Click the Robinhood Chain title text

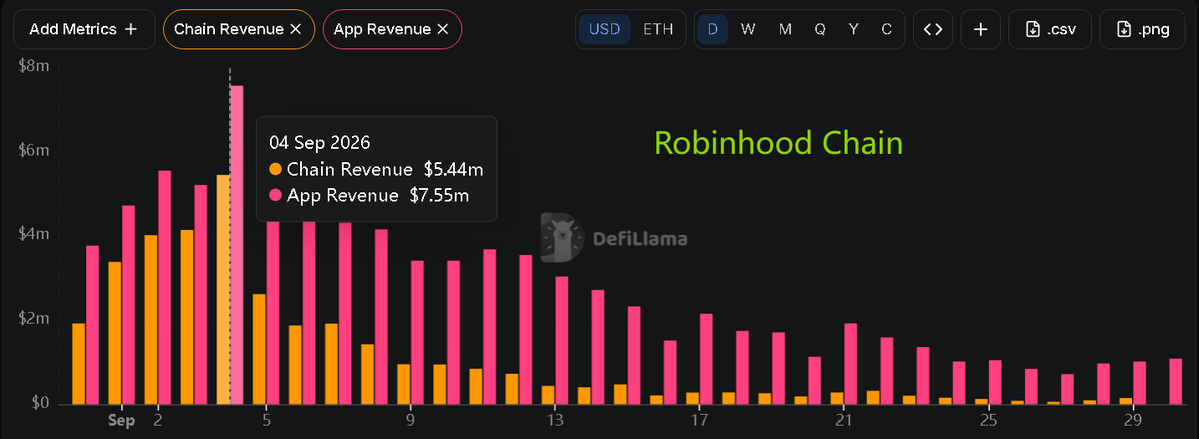[x=778, y=144]
